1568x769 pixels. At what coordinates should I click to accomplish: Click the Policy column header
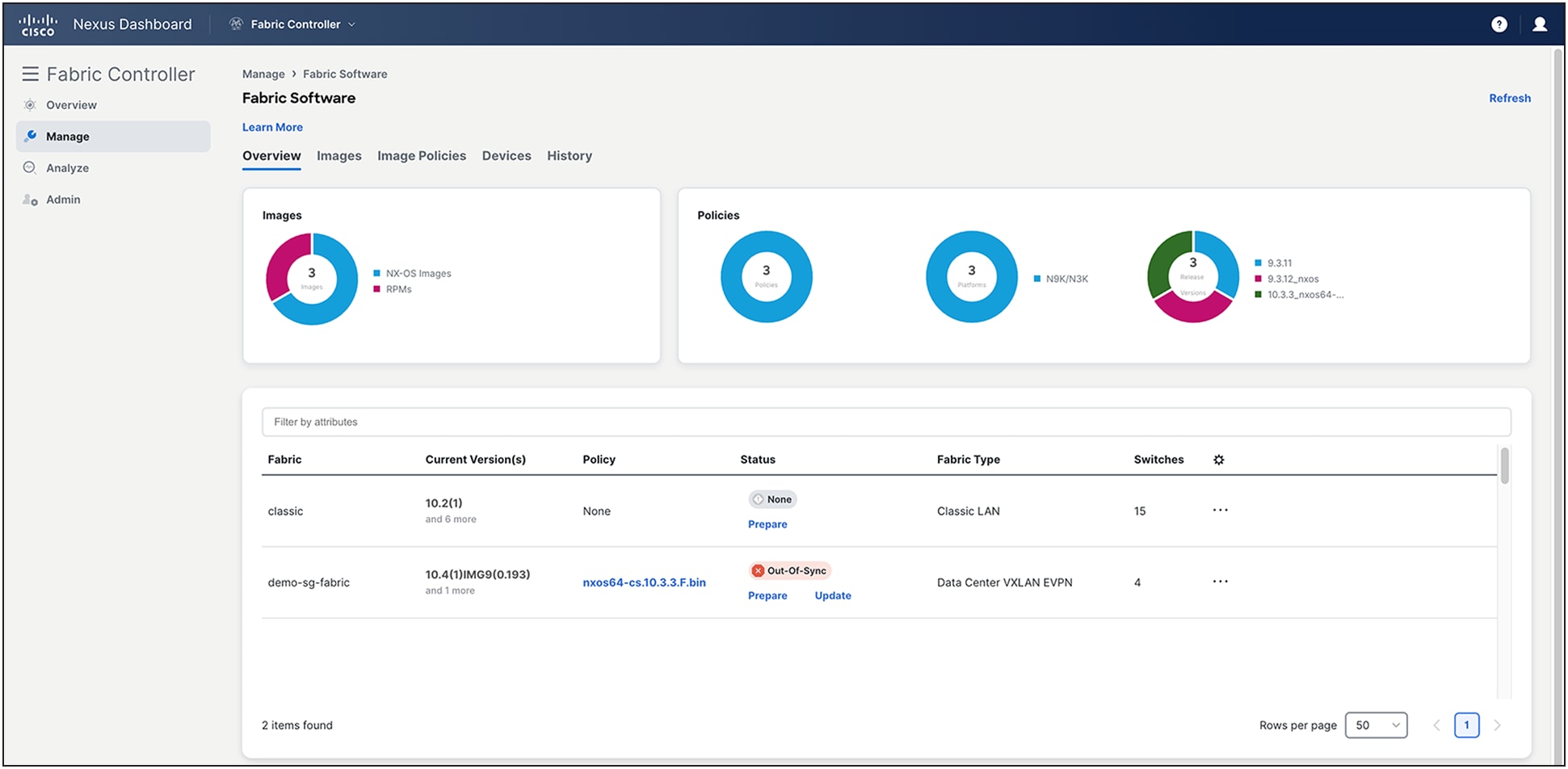pyautogui.click(x=599, y=460)
